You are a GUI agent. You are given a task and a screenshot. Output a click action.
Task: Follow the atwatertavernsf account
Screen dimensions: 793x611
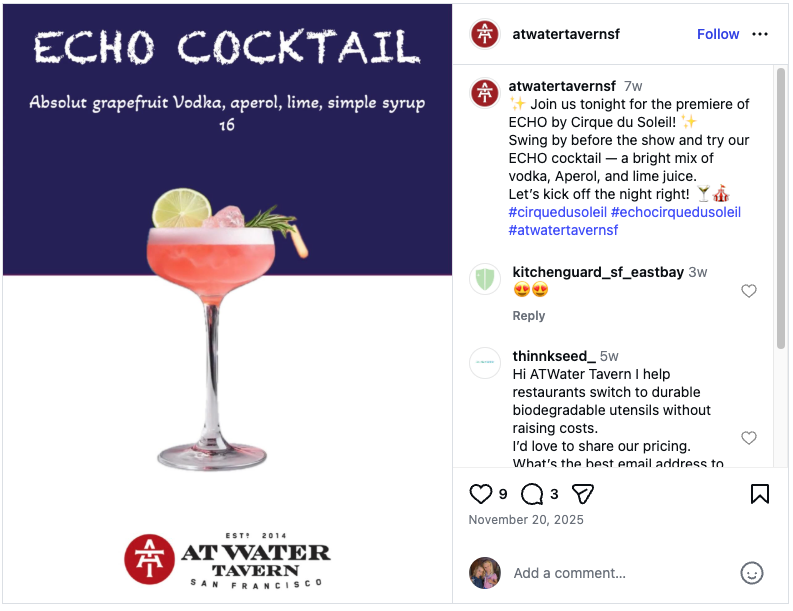click(x=718, y=34)
